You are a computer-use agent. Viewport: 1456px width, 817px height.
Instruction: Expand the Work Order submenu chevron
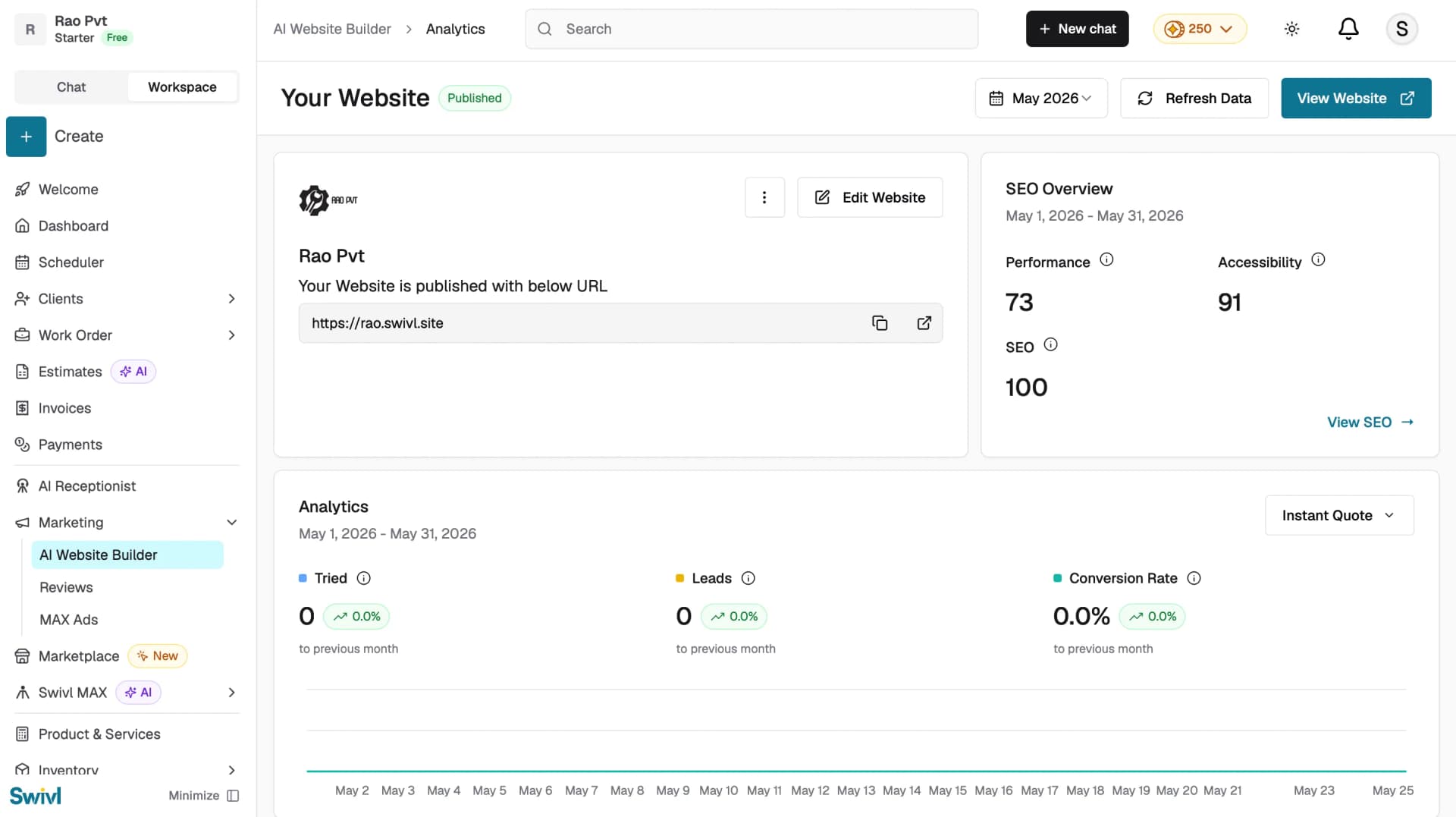coord(232,335)
